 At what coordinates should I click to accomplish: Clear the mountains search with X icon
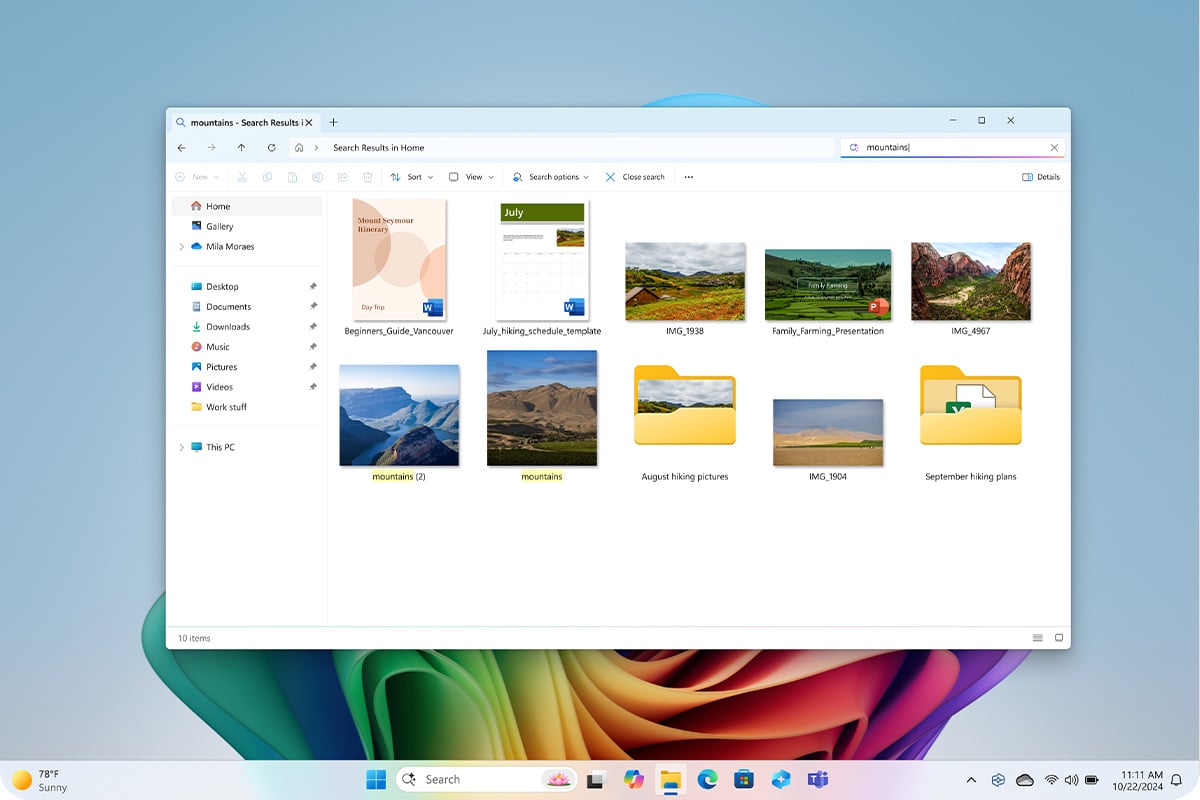point(1054,148)
